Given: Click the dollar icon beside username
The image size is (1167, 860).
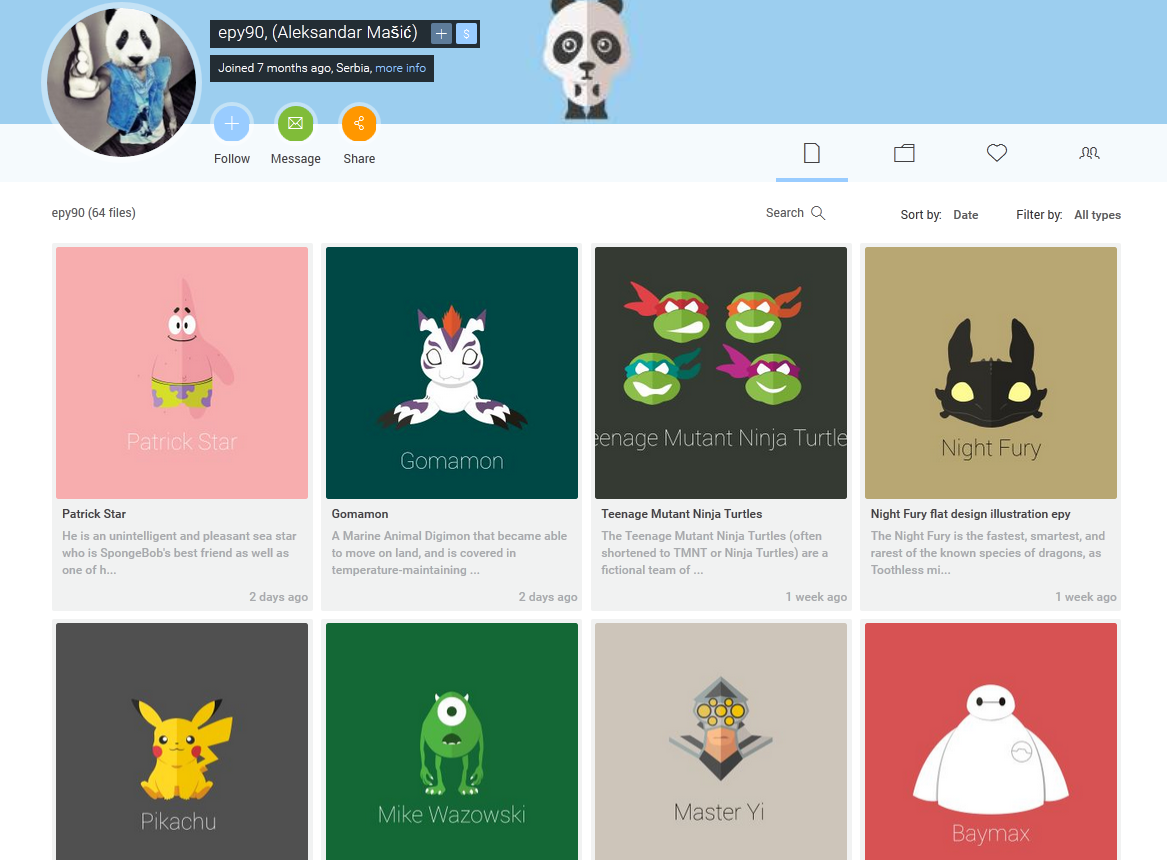Looking at the screenshot, I should (x=466, y=33).
